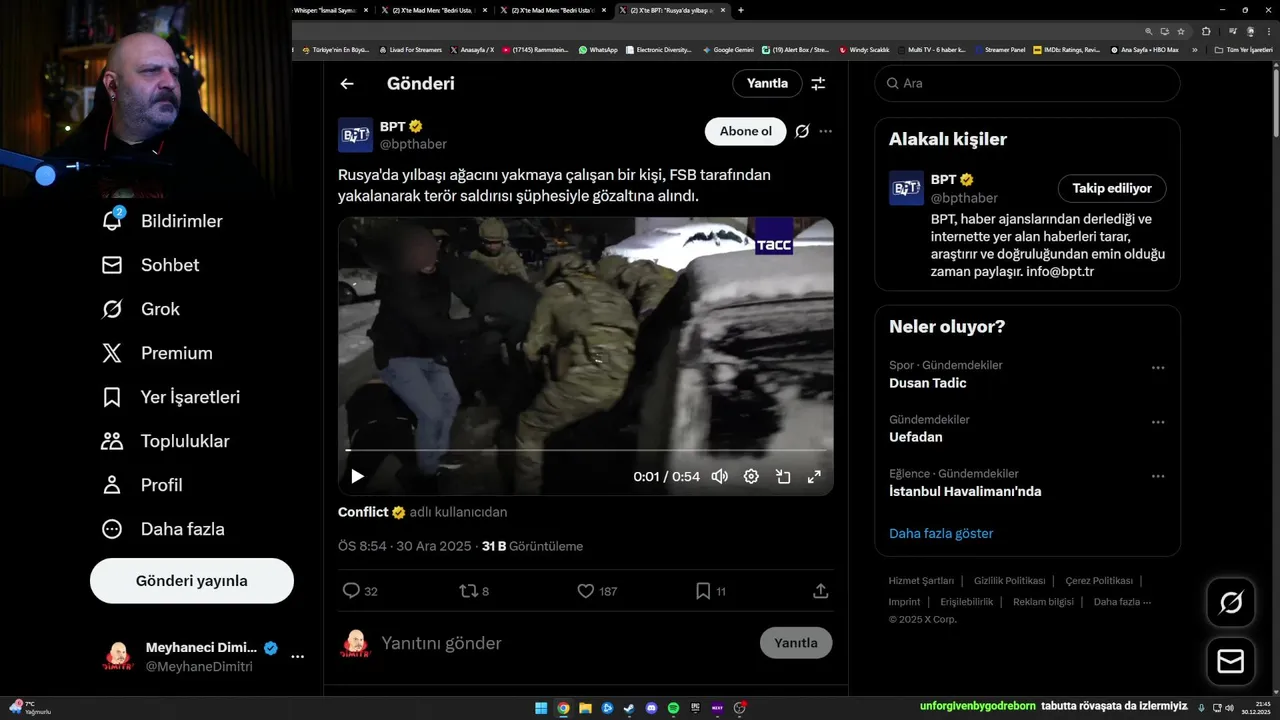This screenshot has width=1280, height=720.
Task: Share the post with the upload icon
Action: (820, 591)
